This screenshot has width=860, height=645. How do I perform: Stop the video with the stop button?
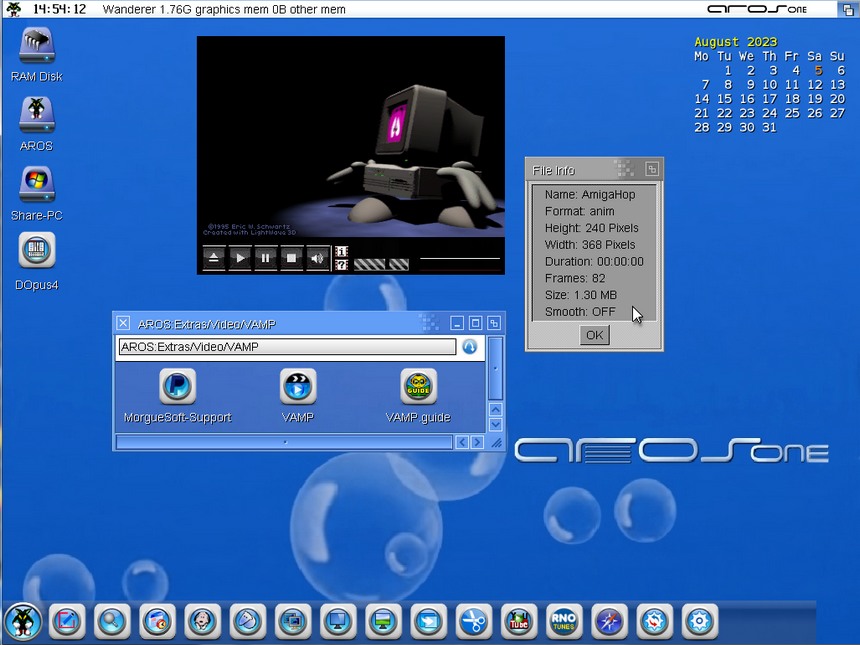click(291, 258)
